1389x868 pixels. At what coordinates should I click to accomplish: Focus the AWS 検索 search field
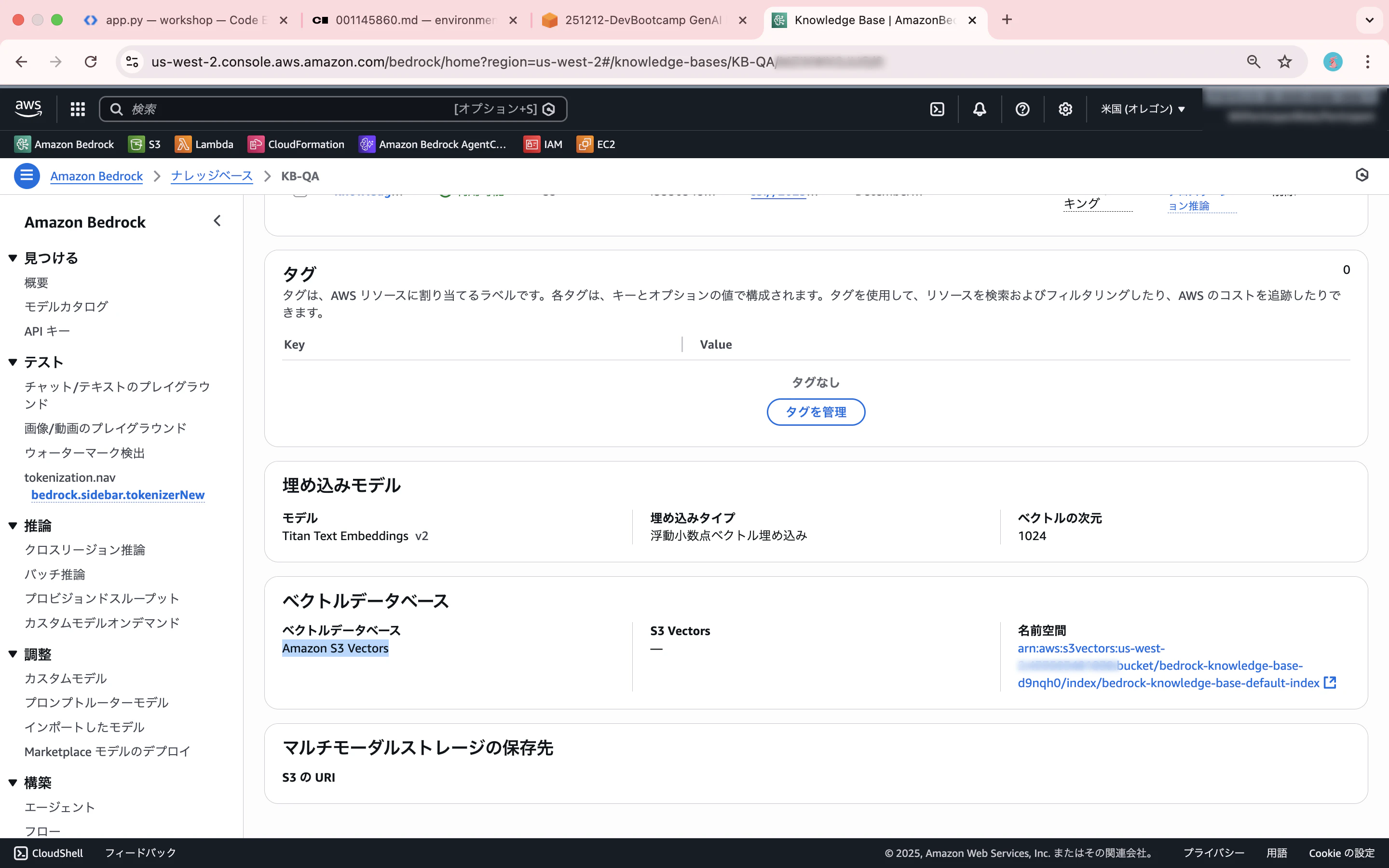pos(333,109)
